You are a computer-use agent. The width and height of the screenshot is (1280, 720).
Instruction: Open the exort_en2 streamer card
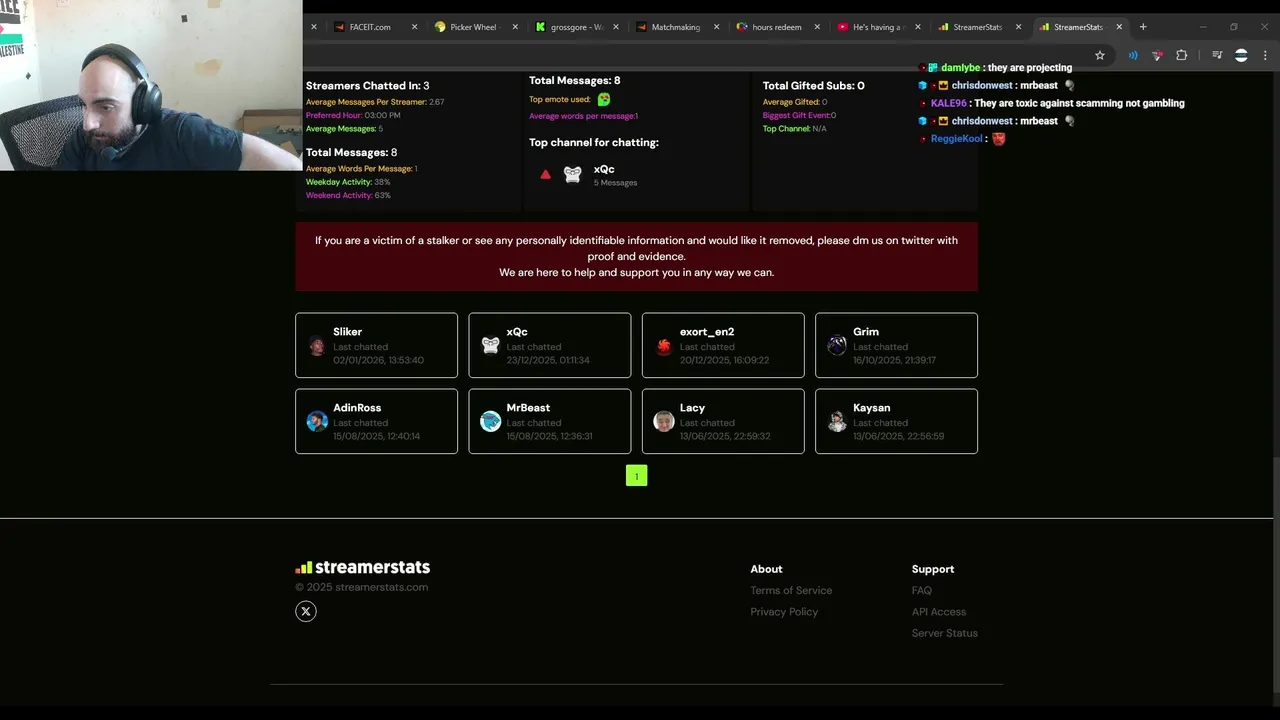click(x=723, y=345)
